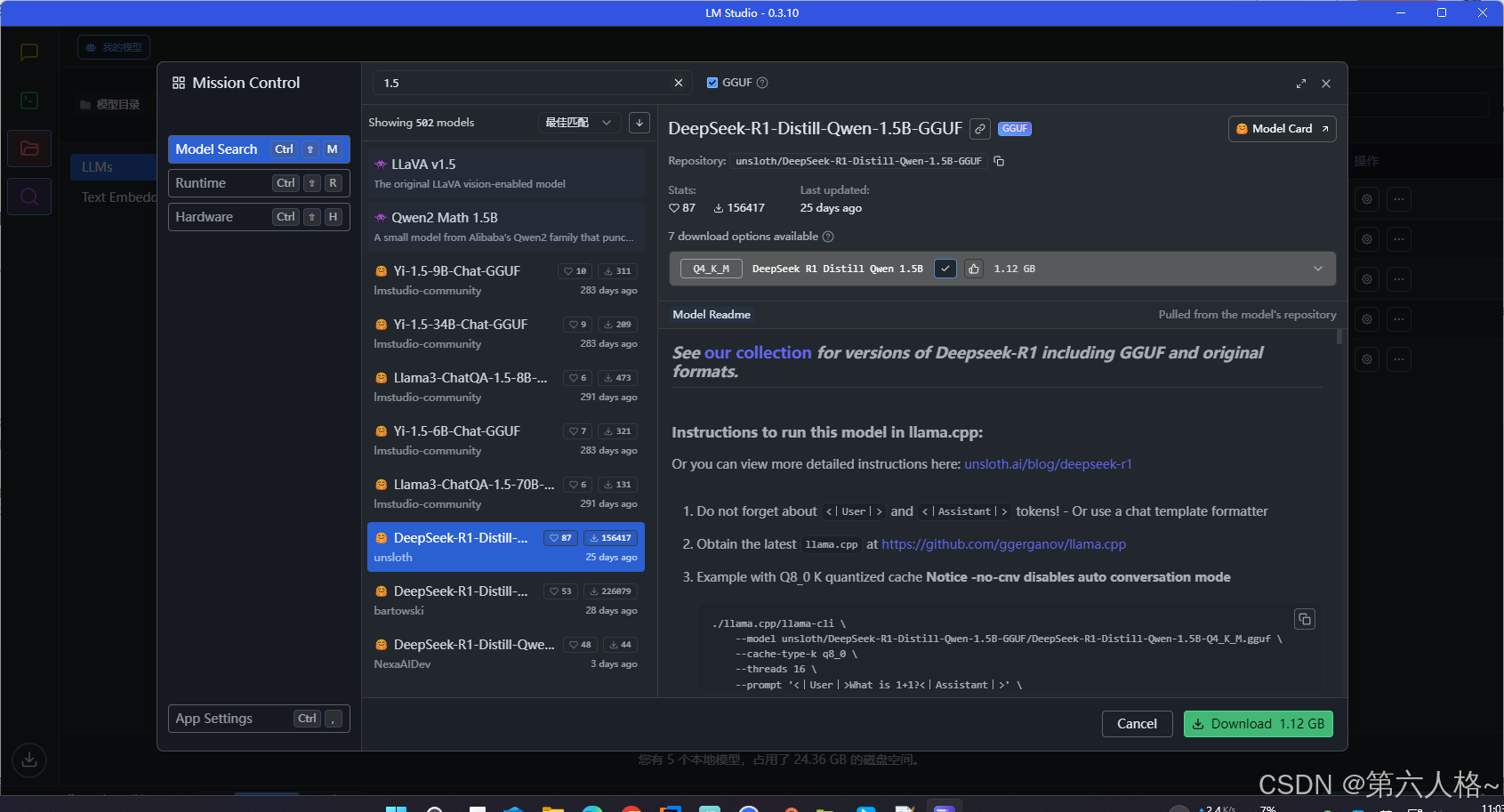
Task: Click the compatibility checkmark icon on Q4_K_M
Action: click(945, 269)
